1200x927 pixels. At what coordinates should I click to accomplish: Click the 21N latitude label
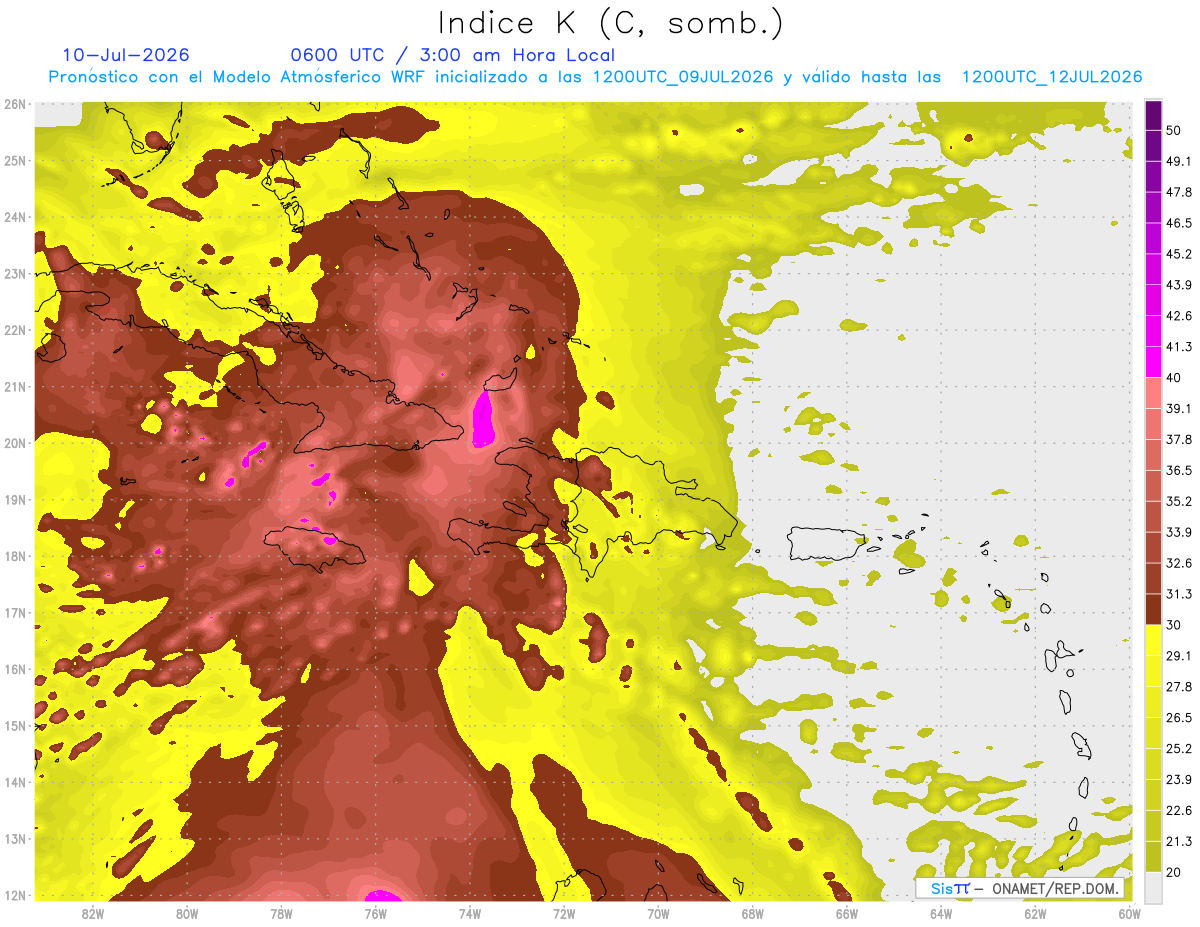click(14, 386)
